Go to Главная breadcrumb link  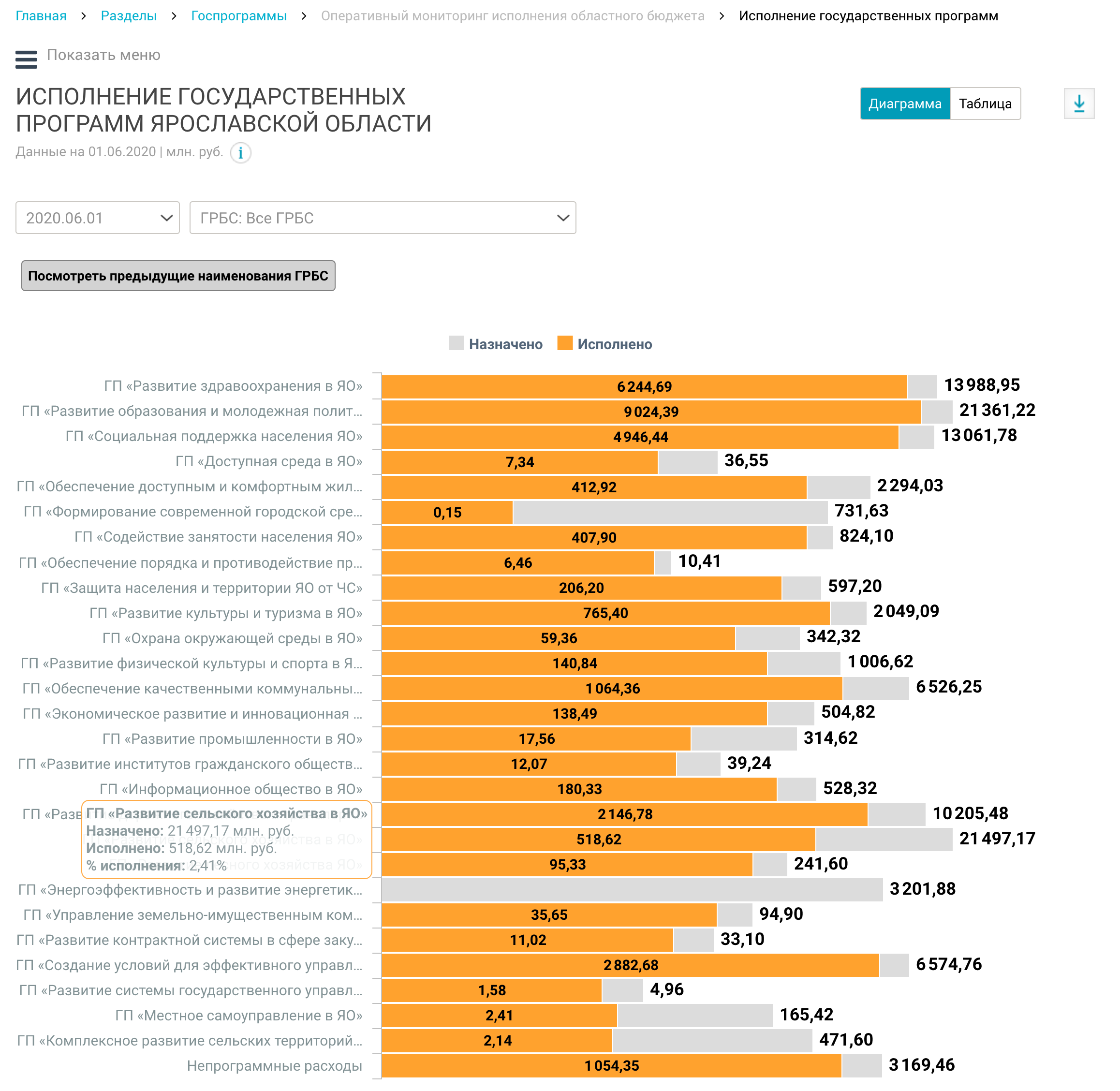pyautogui.click(x=41, y=16)
